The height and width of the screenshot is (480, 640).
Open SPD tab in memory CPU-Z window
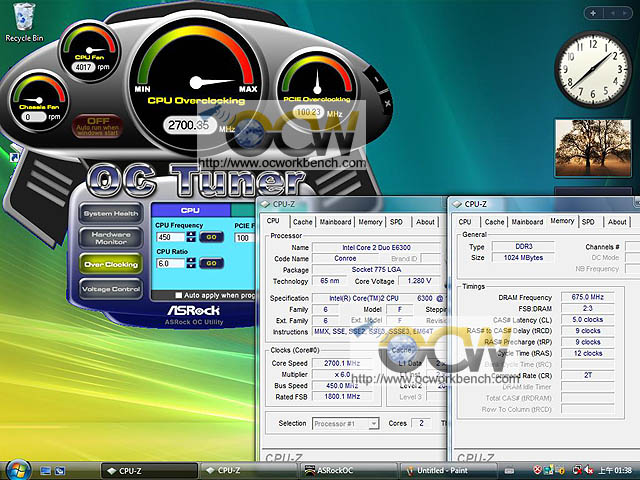click(588, 222)
